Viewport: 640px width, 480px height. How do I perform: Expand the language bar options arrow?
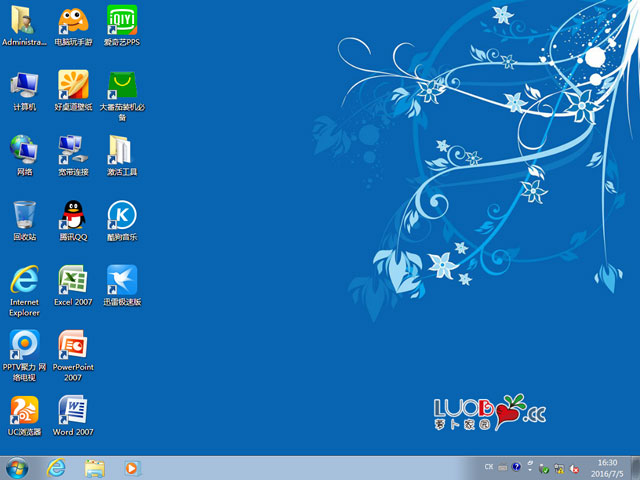(x=528, y=468)
